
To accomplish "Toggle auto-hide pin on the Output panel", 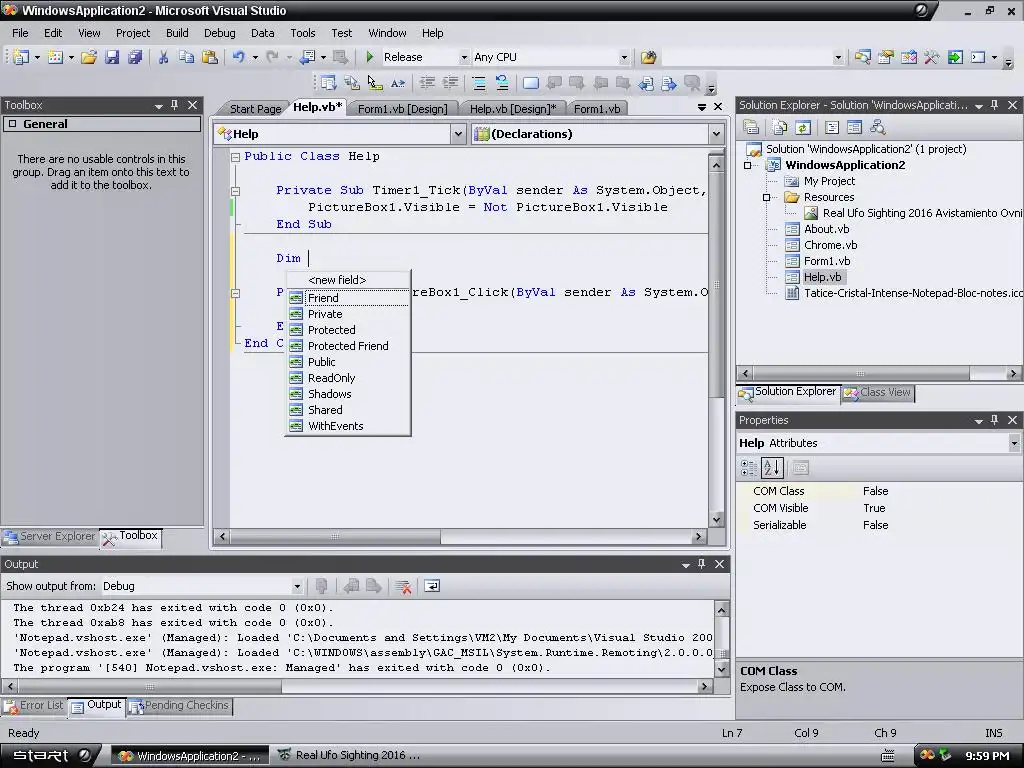I will click(x=701, y=564).
